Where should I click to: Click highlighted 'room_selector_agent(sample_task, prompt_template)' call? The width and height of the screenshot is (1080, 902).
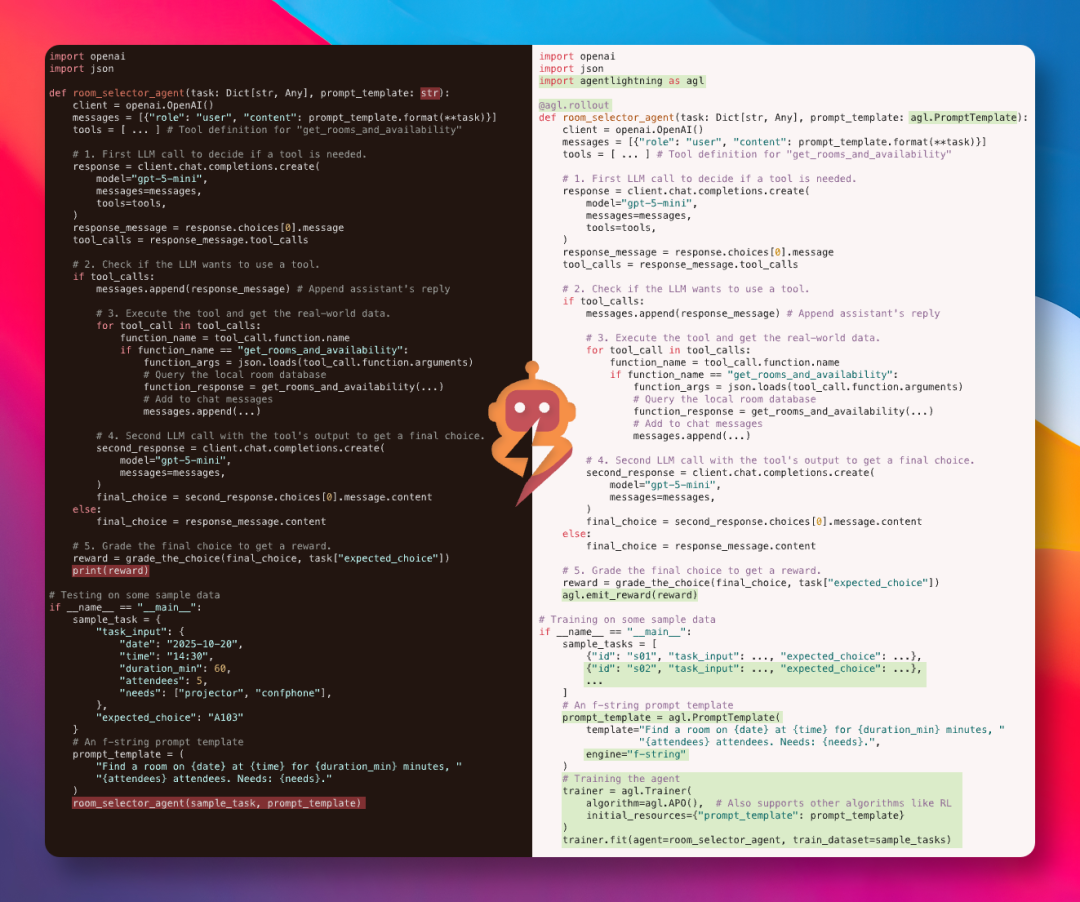pos(218,803)
